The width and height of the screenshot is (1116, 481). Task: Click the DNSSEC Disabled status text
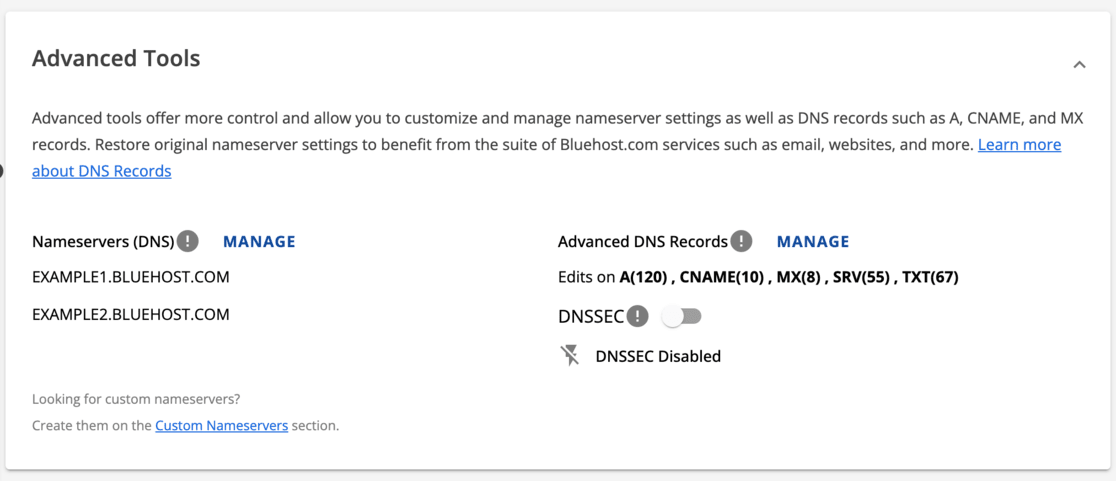coord(658,356)
